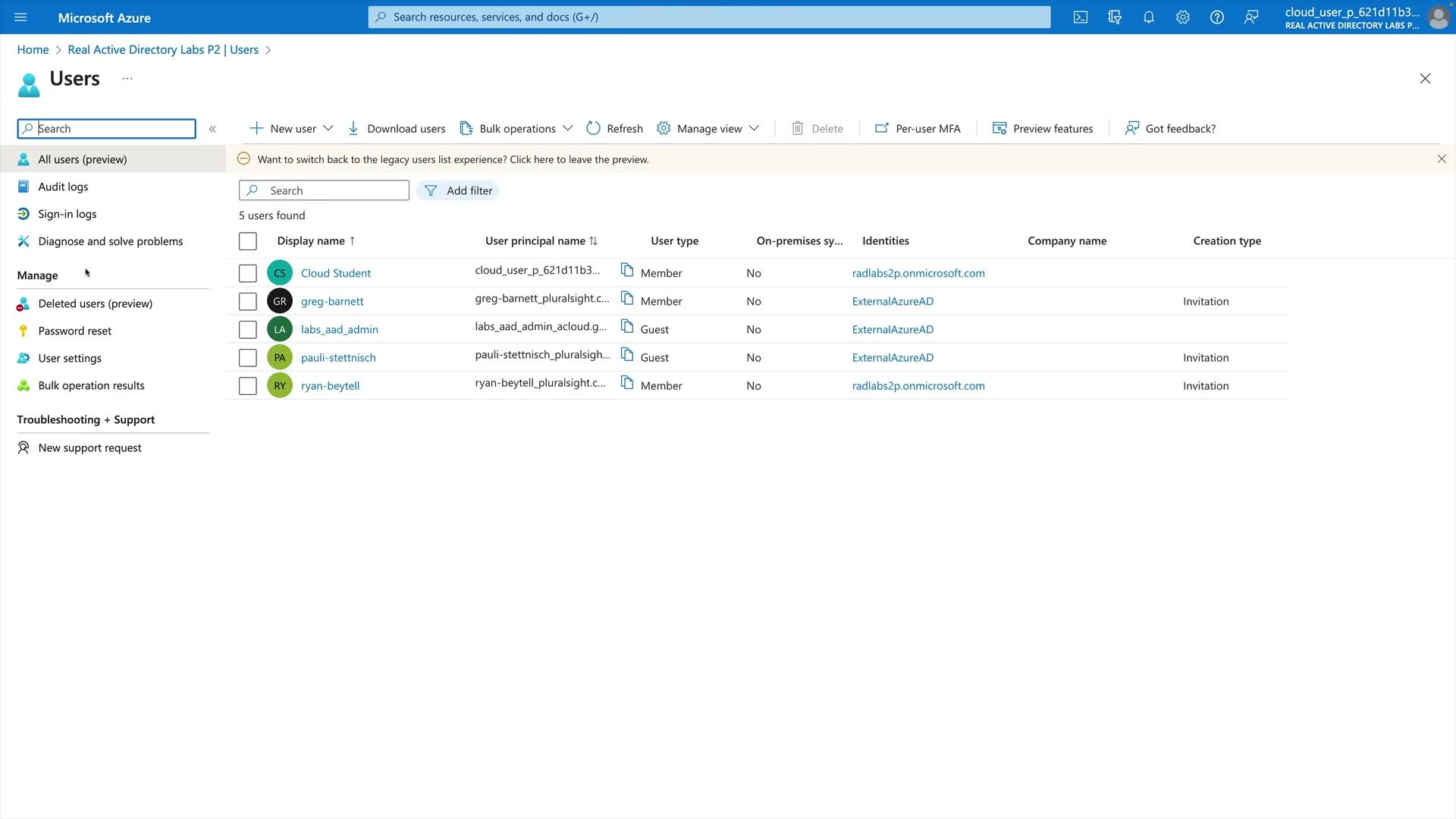
Task: Open the pauli-stettnisch user link
Action: tap(338, 357)
